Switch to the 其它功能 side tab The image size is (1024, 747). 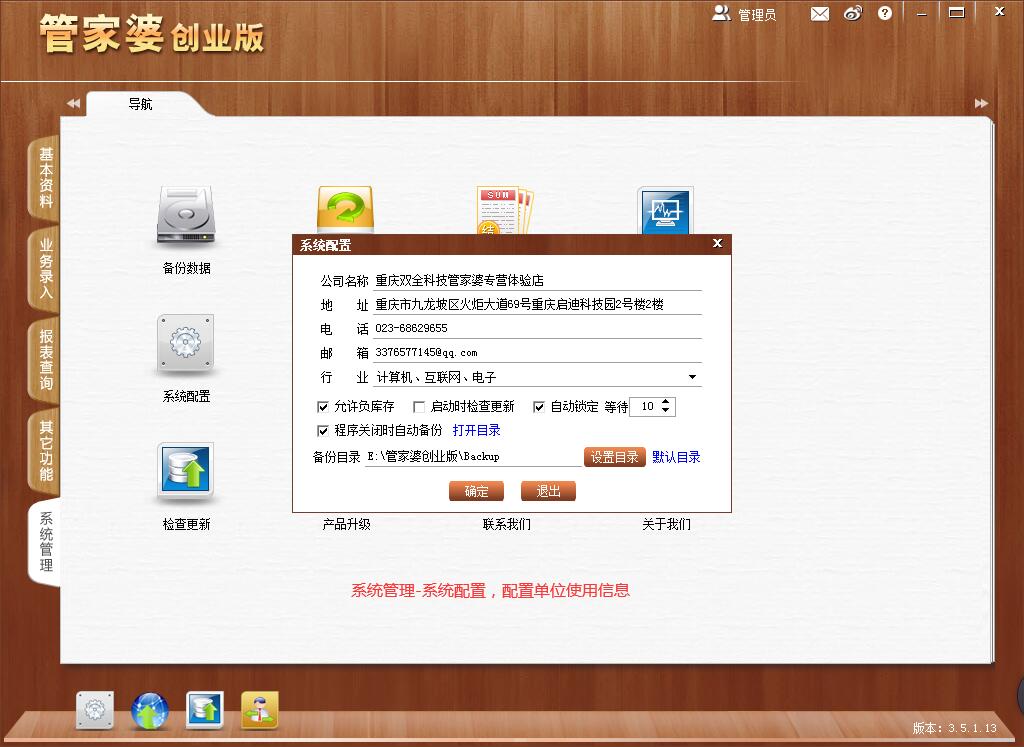click(x=45, y=451)
